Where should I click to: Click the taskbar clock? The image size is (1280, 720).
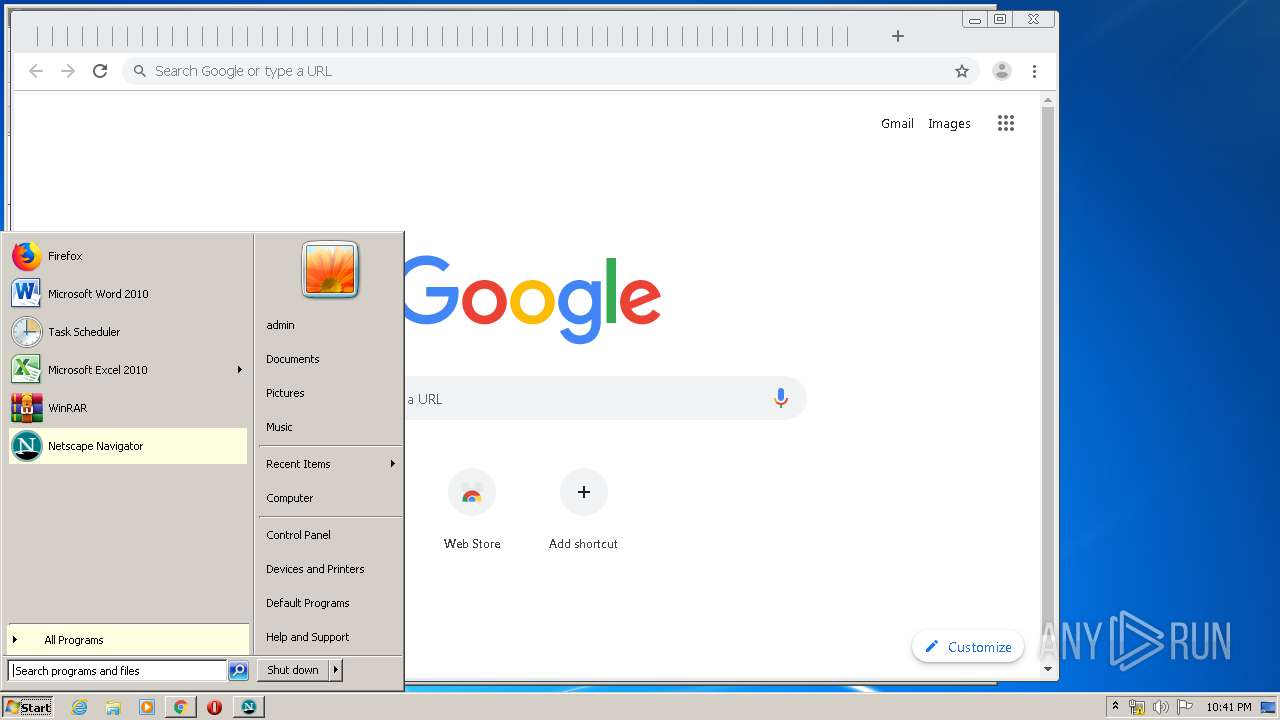(1228, 707)
